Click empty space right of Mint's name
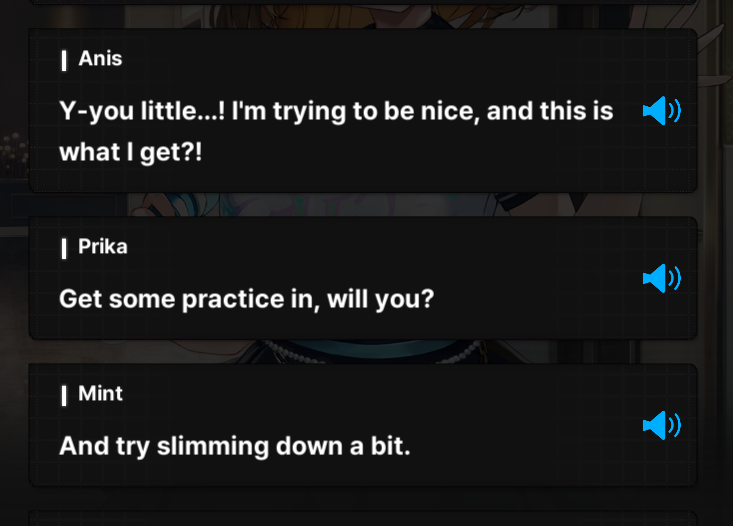The image size is (733, 526). click(x=374, y=394)
